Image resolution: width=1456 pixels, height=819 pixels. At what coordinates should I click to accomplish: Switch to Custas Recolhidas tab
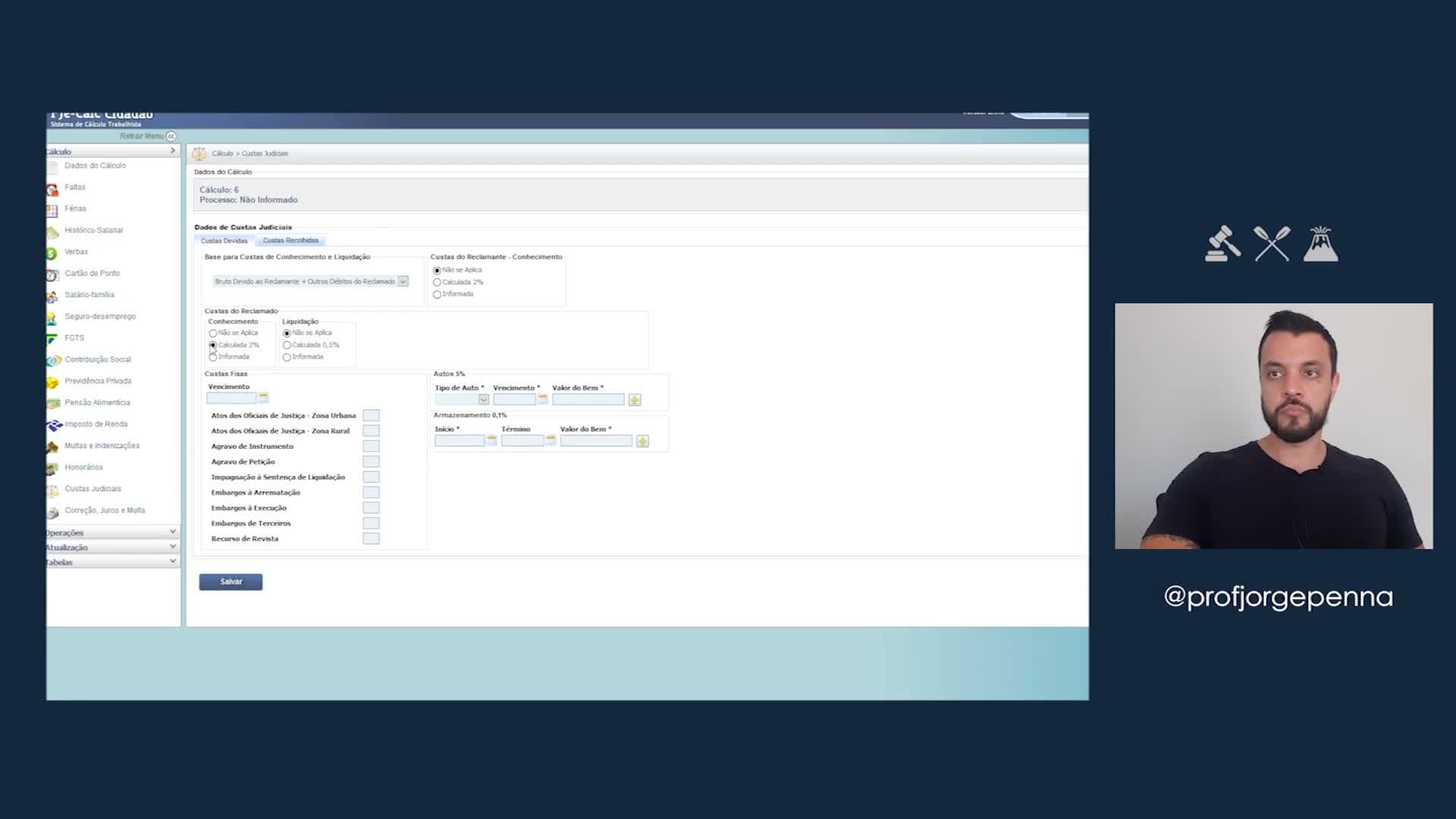pos(290,240)
